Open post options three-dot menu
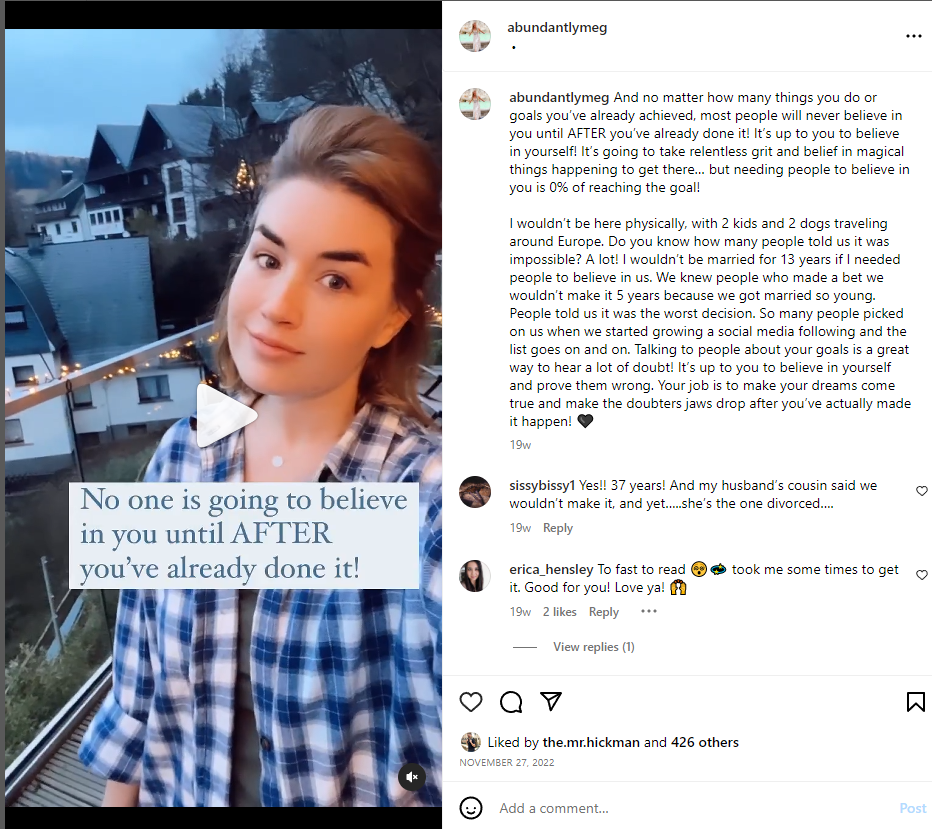 click(x=914, y=36)
